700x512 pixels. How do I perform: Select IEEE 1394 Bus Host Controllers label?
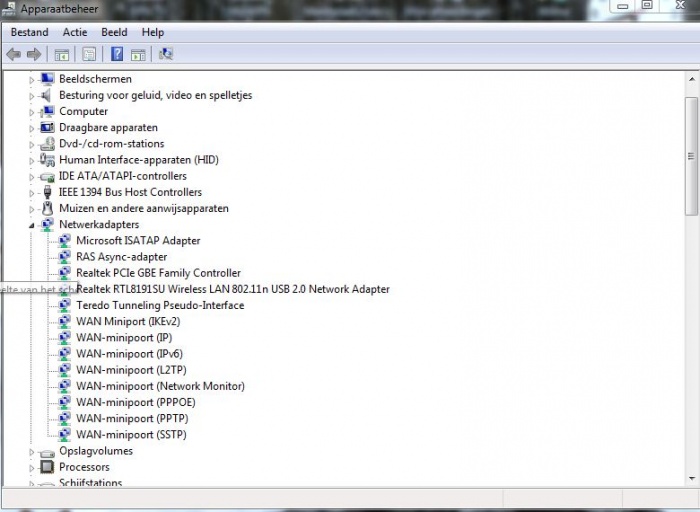[130, 192]
